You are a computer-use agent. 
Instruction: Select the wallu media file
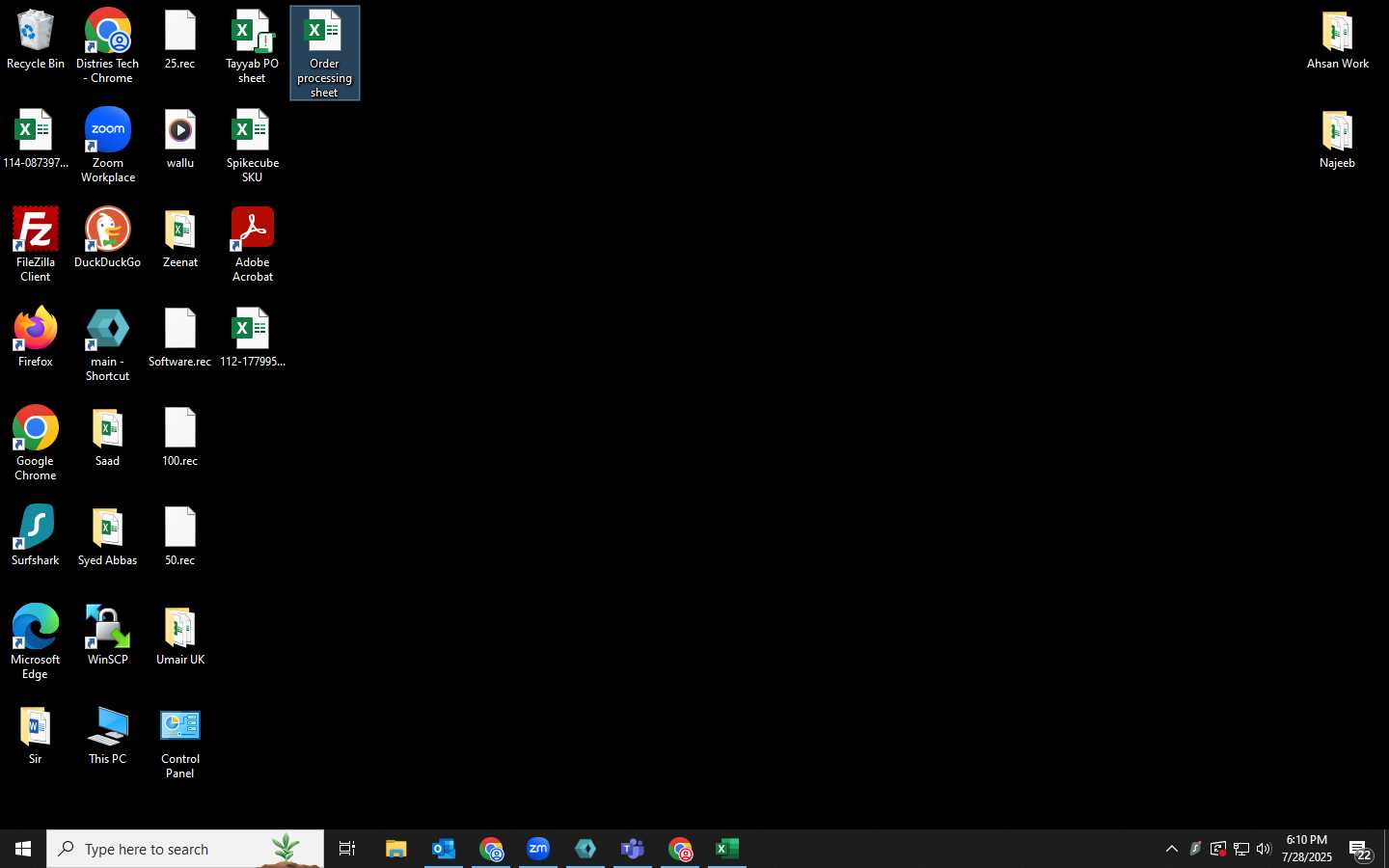180,140
